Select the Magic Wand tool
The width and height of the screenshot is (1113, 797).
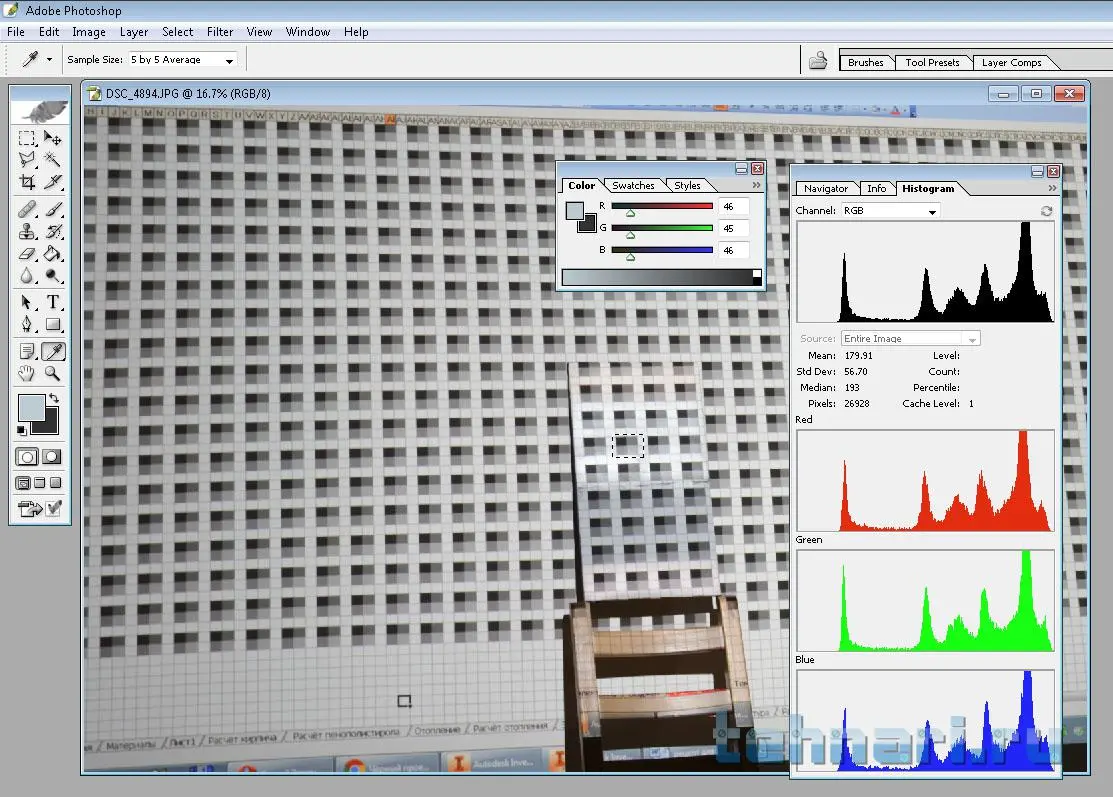[53, 160]
